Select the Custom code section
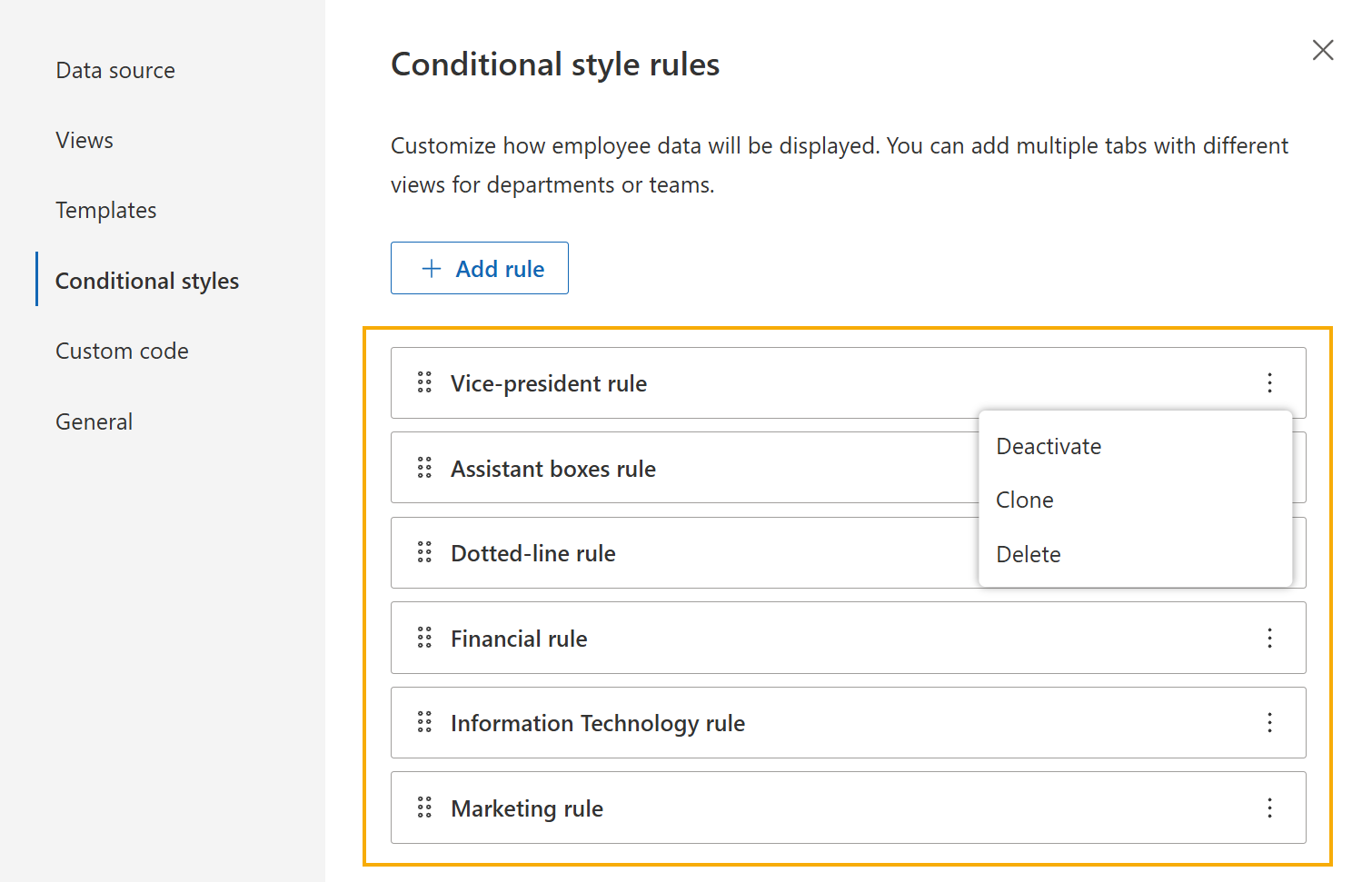The width and height of the screenshot is (1372, 882). point(122,351)
